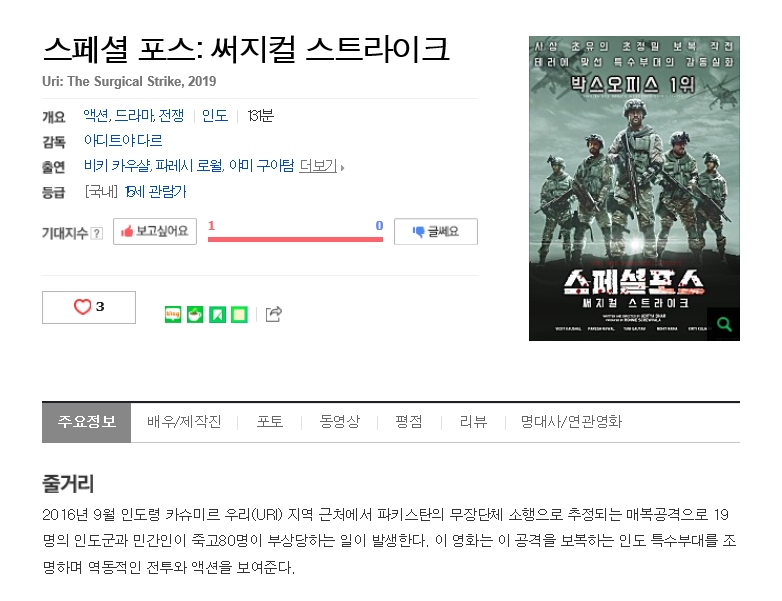Click the green bookmark share icon

pyautogui.click(x=217, y=315)
